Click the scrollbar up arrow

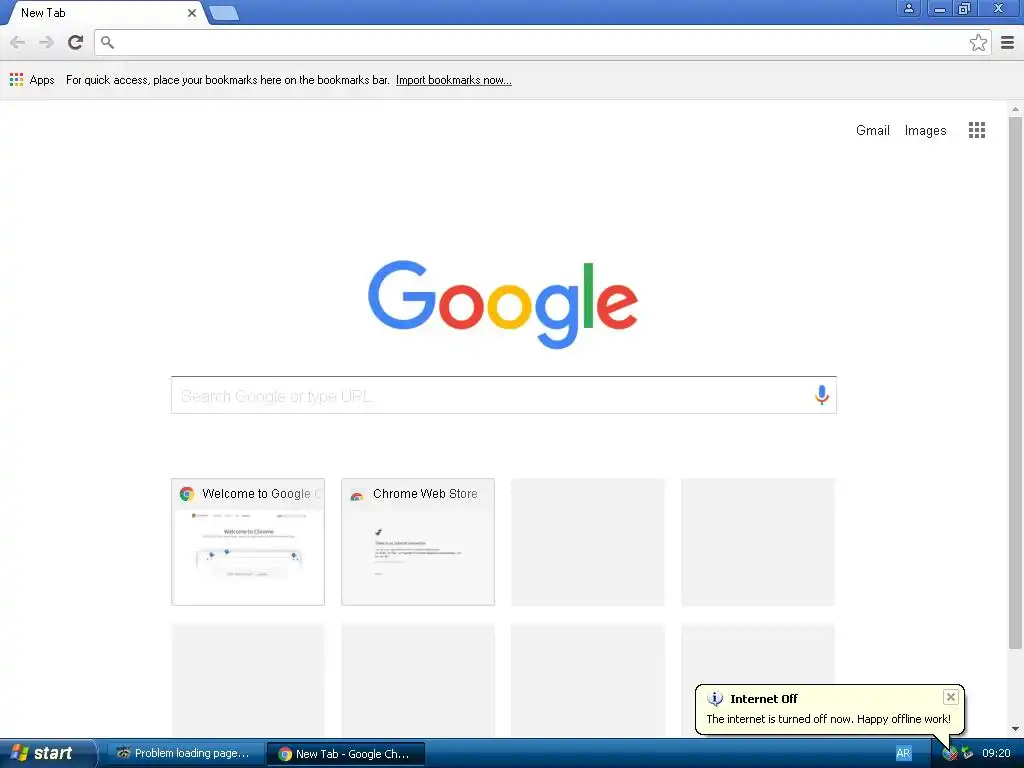pyautogui.click(x=1015, y=109)
